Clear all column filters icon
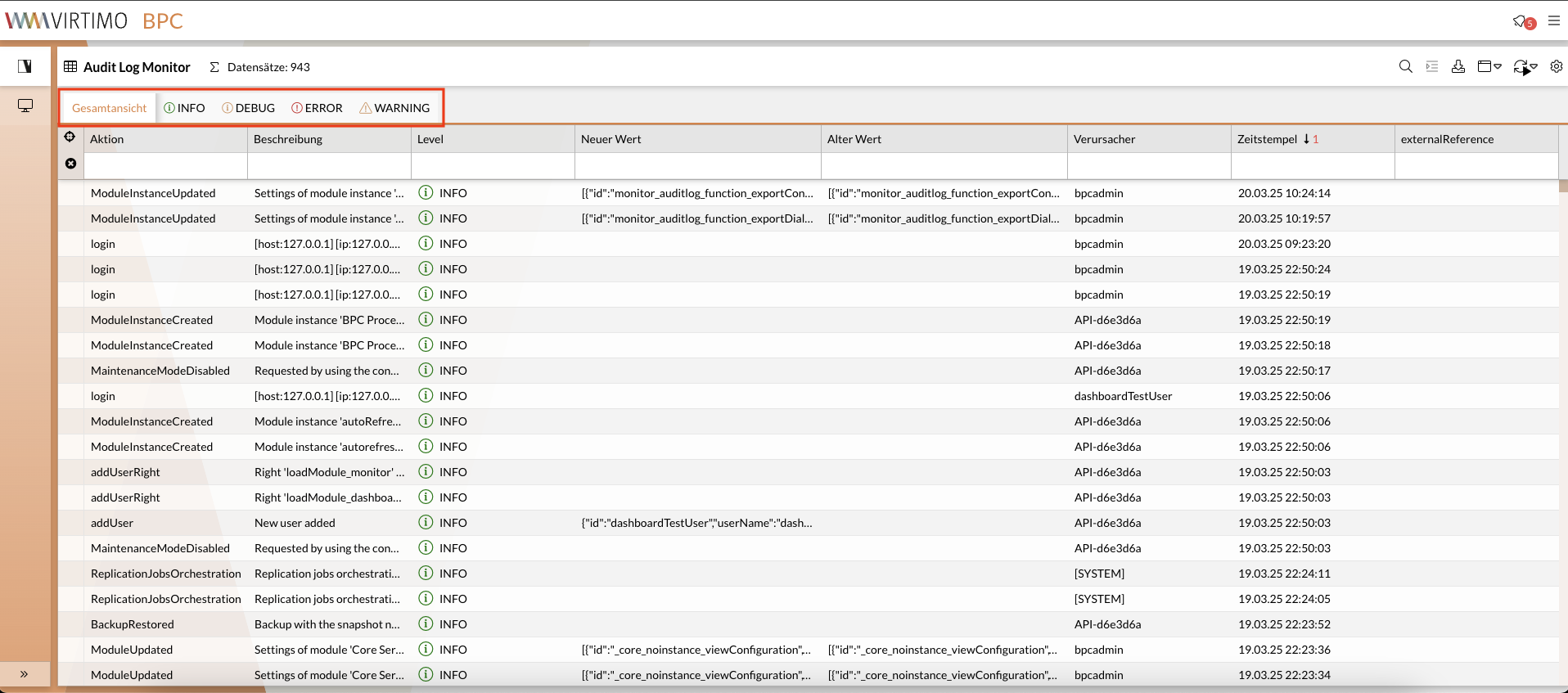This screenshot has width=1568, height=693. coord(70,164)
